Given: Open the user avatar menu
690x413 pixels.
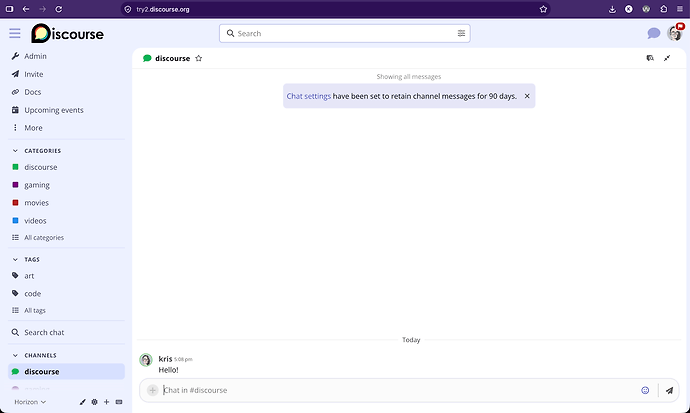Looking at the screenshot, I should [674, 33].
